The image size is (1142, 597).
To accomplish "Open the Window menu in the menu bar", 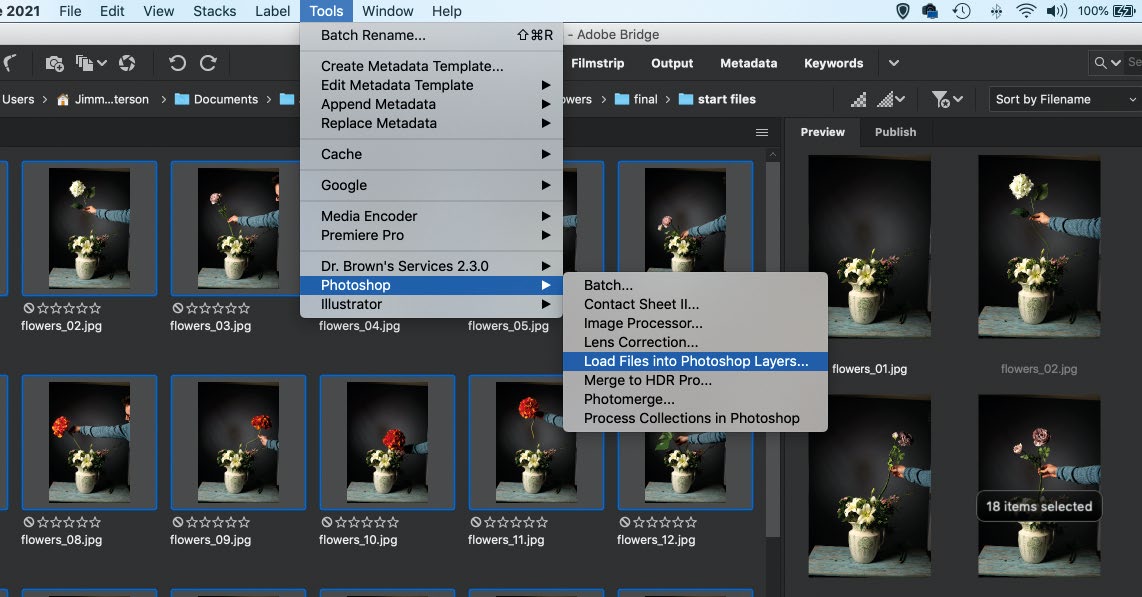I will pyautogui.click(x=387, y=11).
